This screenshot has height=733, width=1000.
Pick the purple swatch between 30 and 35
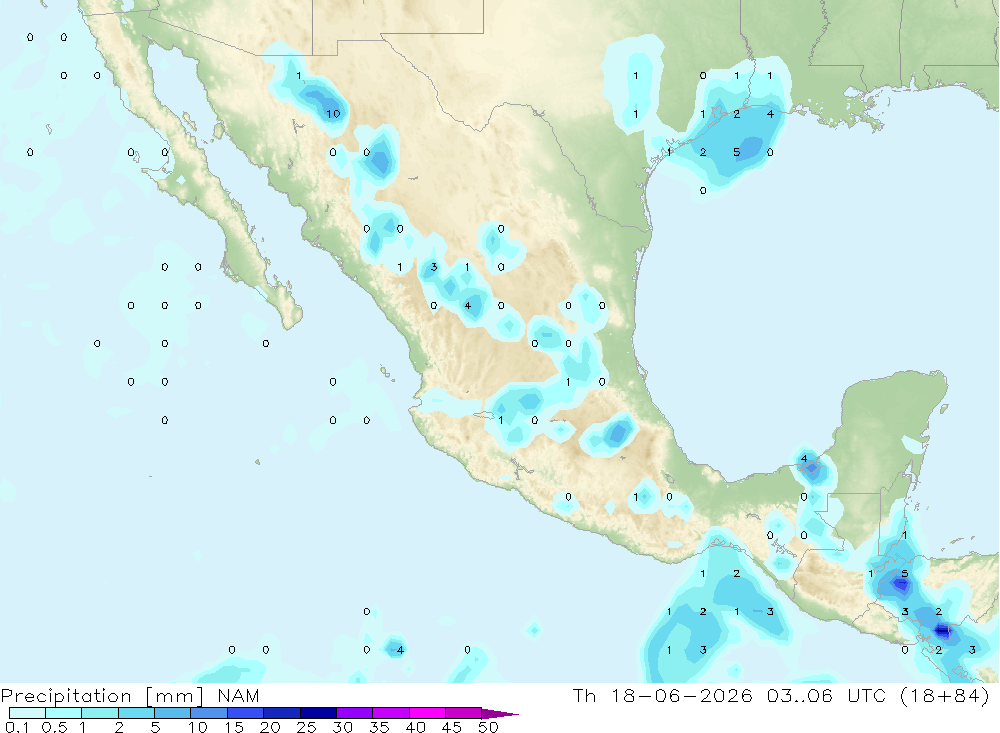pos(355,713)
